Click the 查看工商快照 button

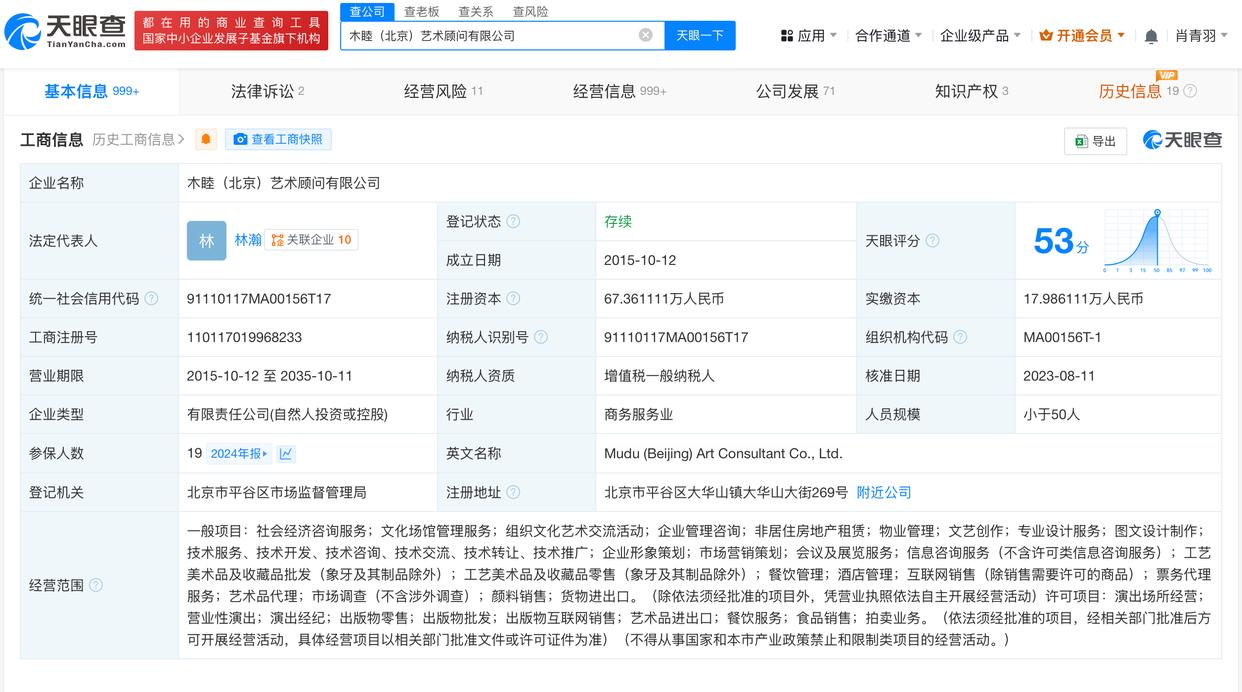[278, 139]
